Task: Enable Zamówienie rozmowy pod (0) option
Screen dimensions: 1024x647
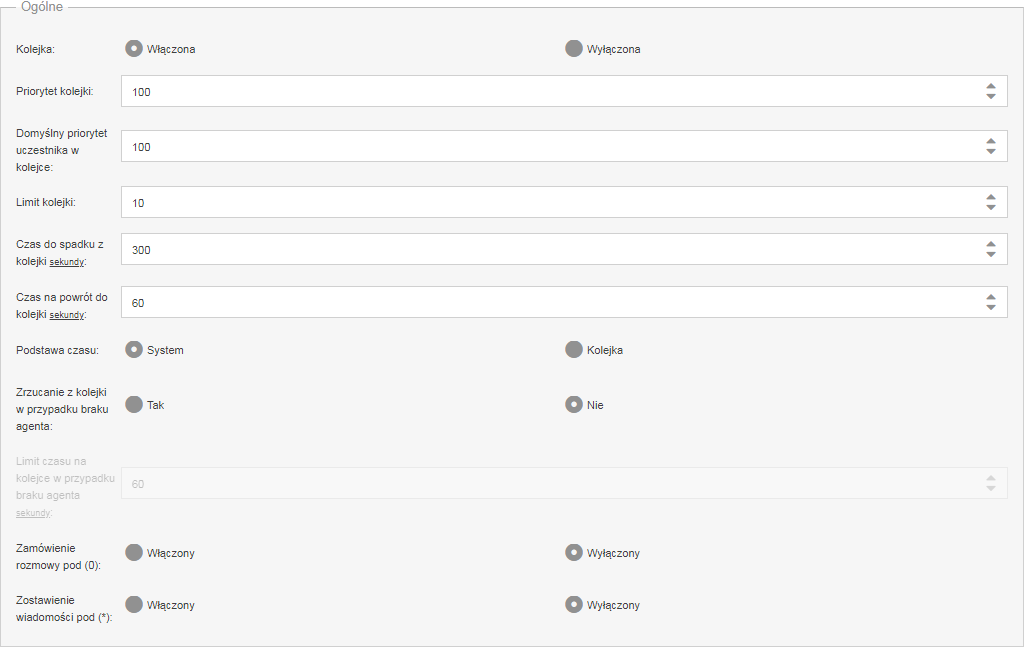Action: click(x=134, y=553)
